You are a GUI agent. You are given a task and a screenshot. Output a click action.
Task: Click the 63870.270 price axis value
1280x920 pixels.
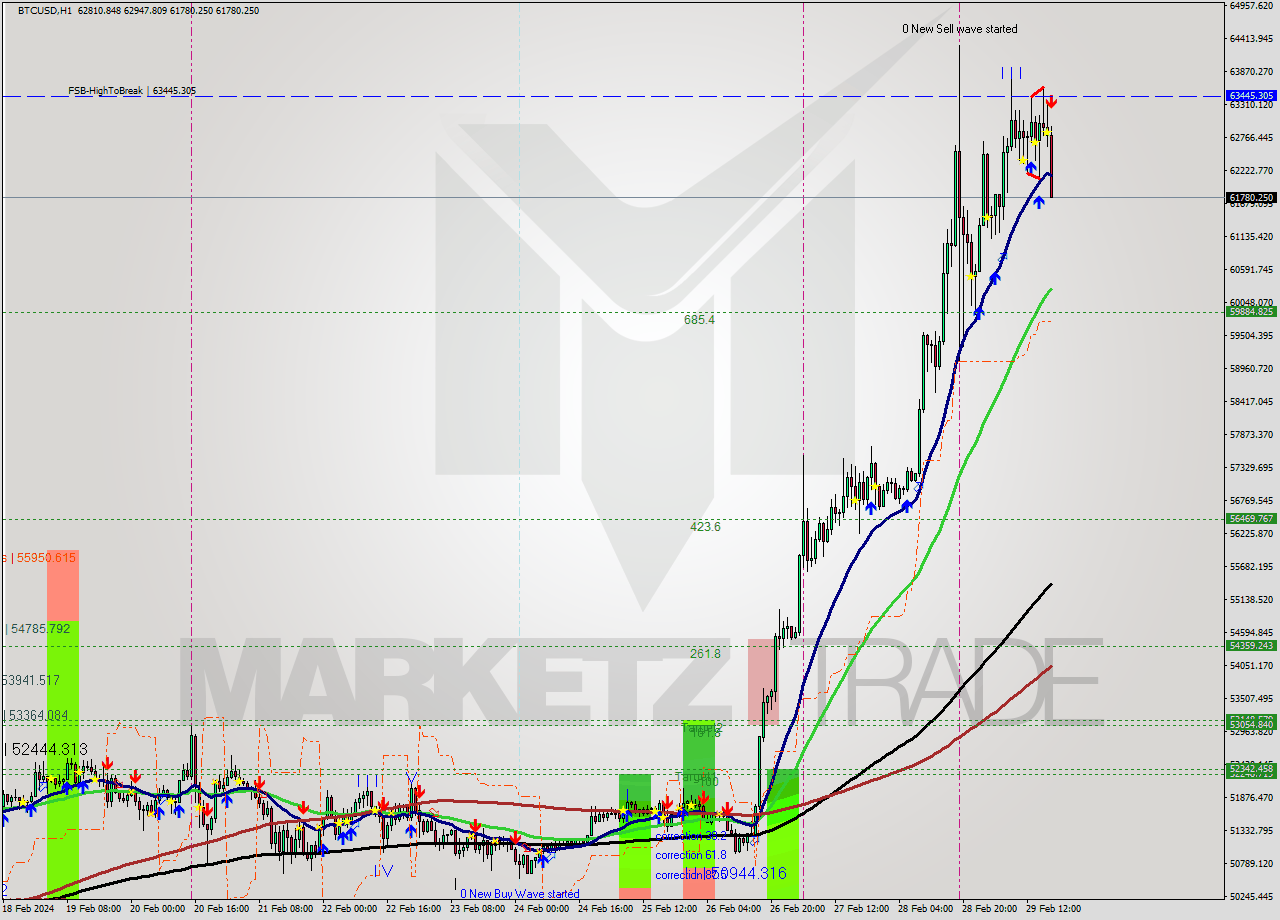1251,72
